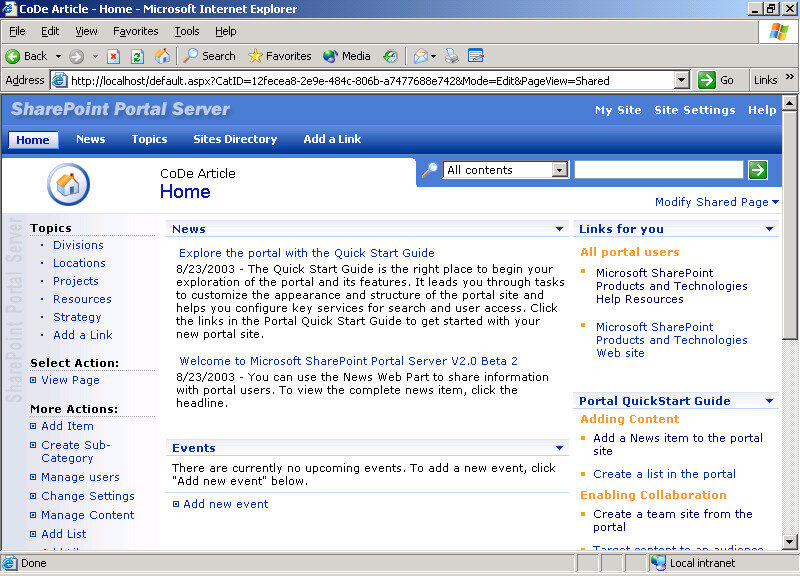
Task: Click the Edit page toolbar icon
Action: (476, 56)
